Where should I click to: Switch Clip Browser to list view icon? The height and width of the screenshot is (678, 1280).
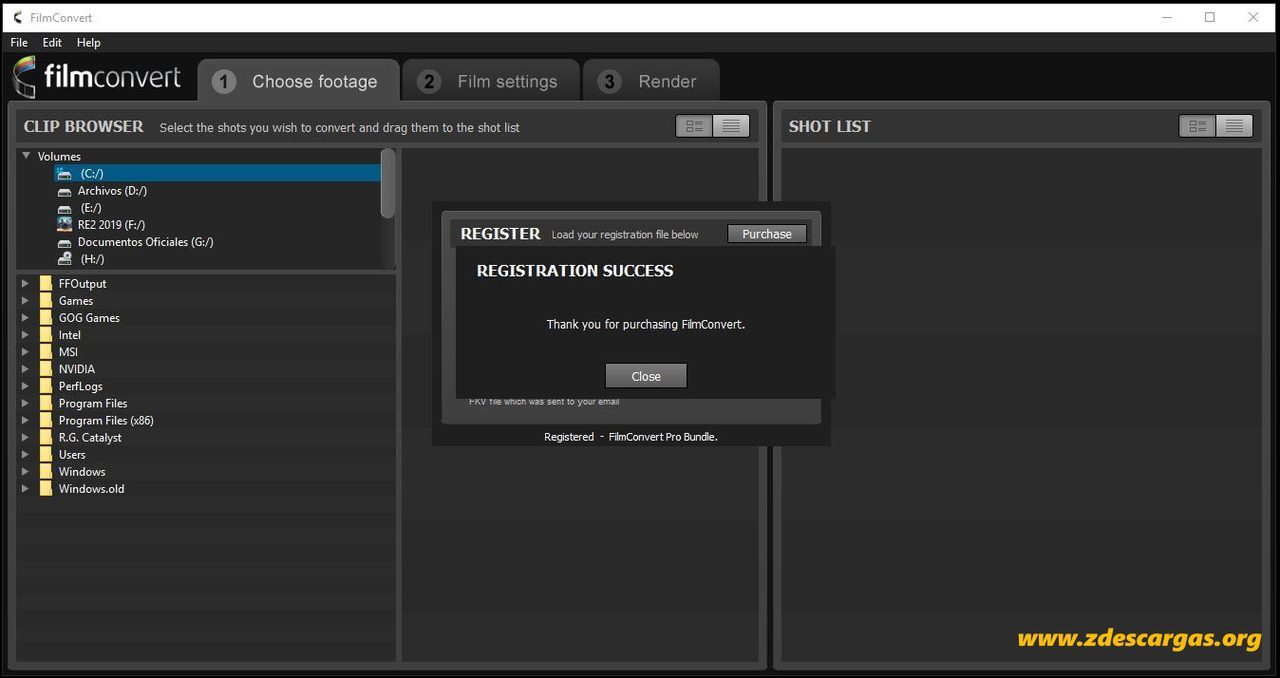[x=731, y=126]
